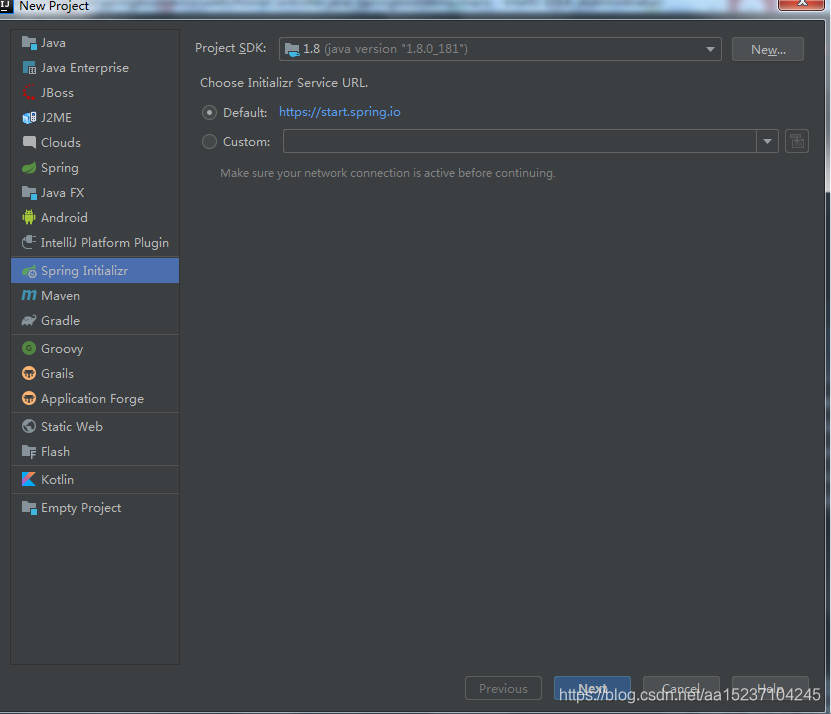Click the Next button

(x=593, y=688)
